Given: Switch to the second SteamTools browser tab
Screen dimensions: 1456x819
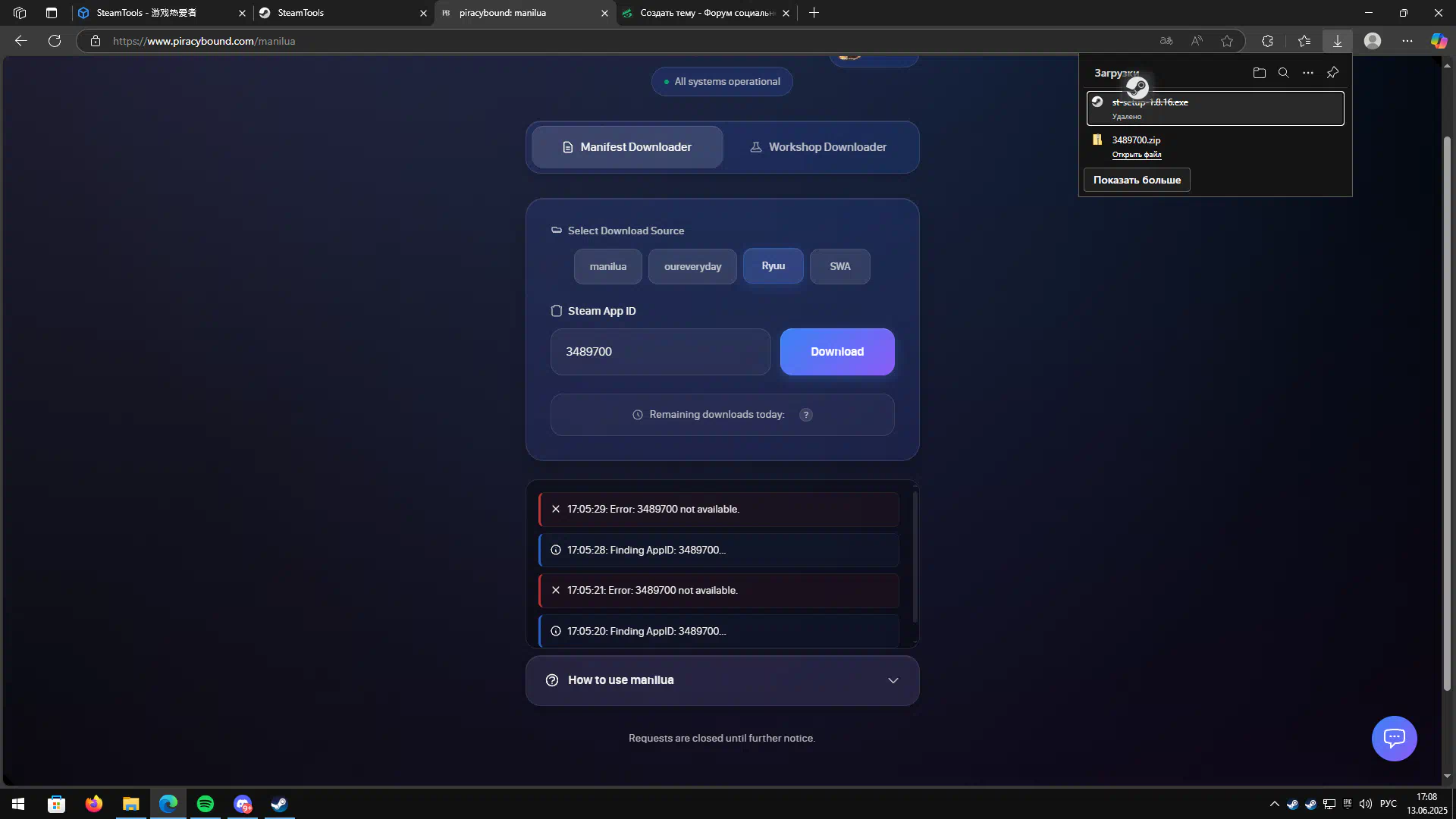Looking at the screenshot, I should point(343,13).
